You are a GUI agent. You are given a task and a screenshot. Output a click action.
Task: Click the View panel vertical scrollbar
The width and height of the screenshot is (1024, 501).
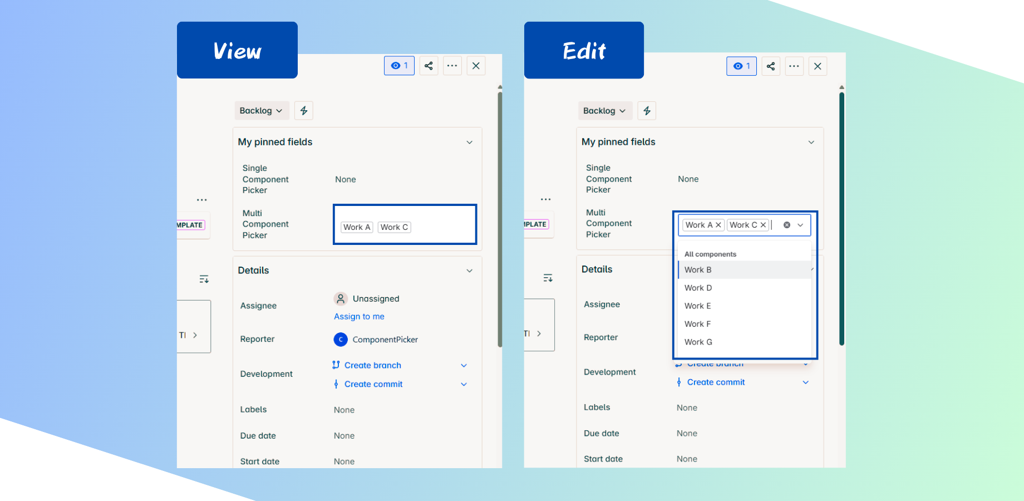tap(500, 219)
